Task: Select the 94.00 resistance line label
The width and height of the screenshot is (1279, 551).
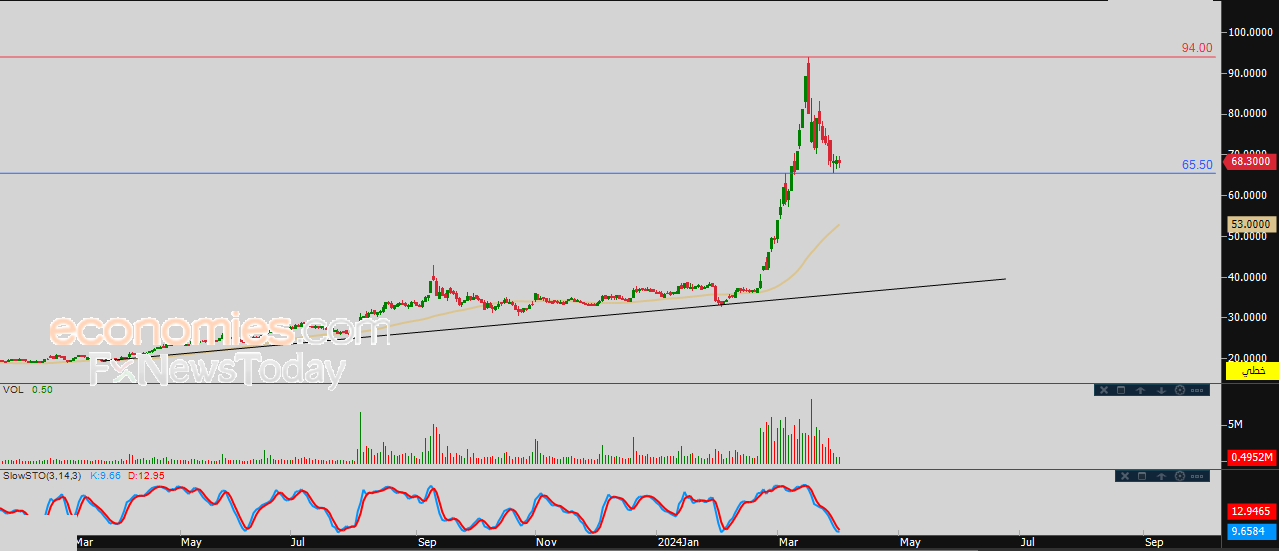Action: click(1197, 48)
